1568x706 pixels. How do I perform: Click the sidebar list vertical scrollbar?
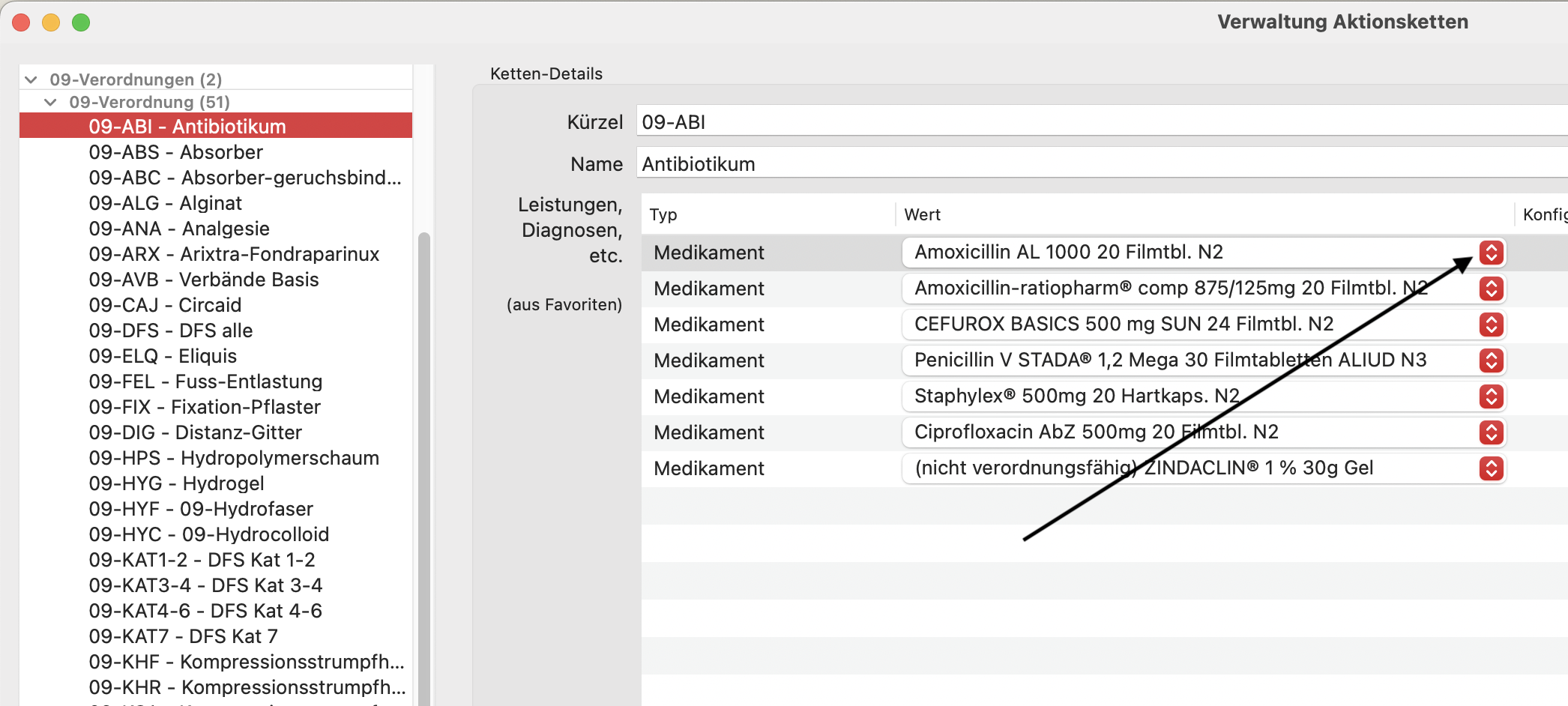click(x=424, y=468)
